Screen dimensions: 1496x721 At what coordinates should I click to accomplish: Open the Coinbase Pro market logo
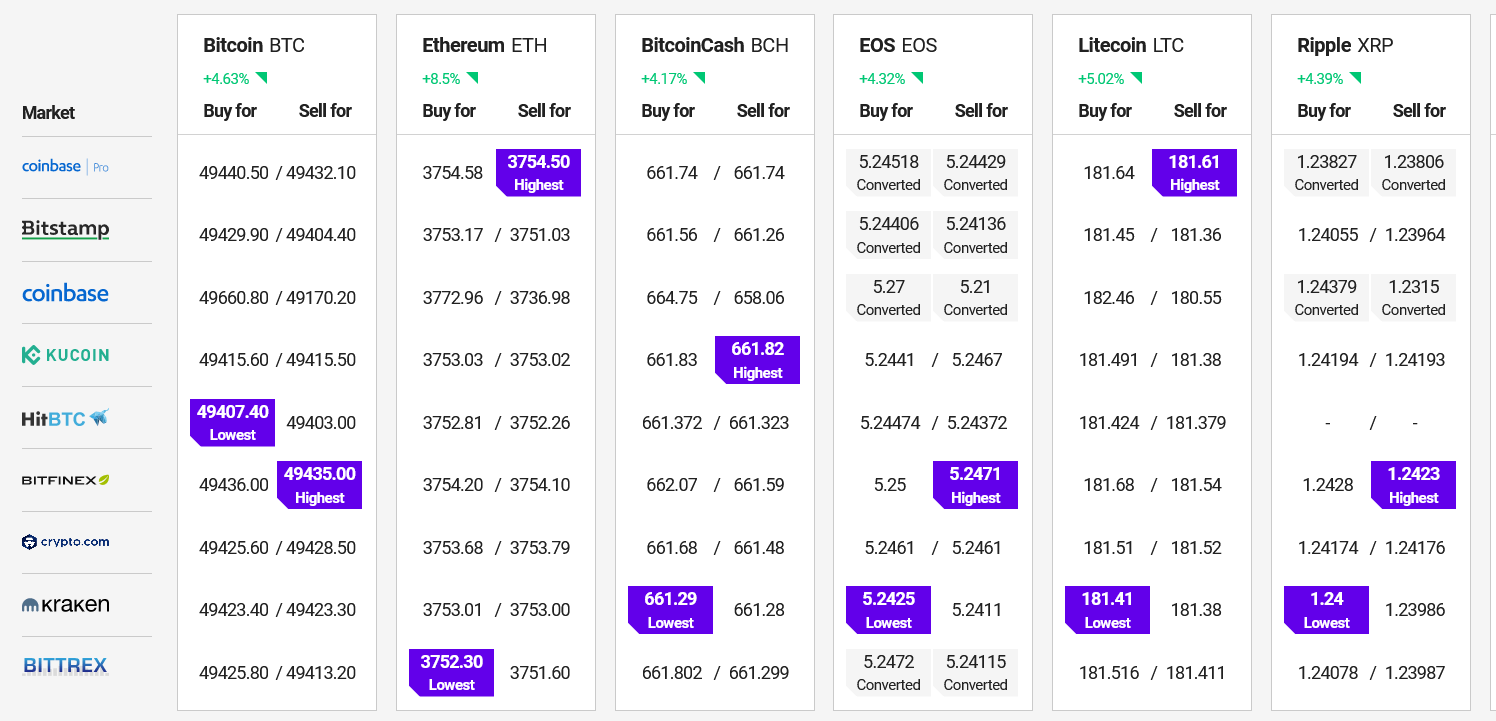(x=65, y=167)
